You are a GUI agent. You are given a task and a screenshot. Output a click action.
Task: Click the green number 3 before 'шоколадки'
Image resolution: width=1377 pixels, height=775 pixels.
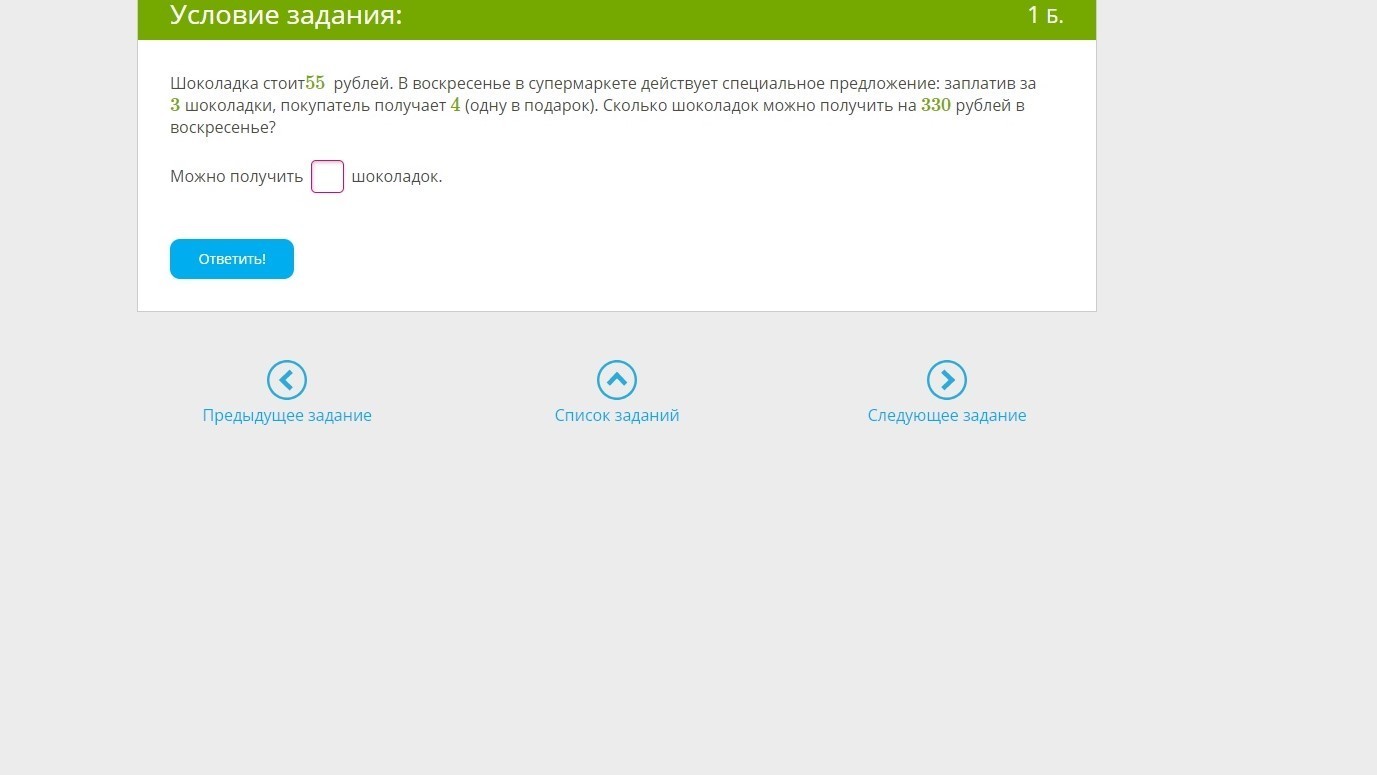(175, 105)
